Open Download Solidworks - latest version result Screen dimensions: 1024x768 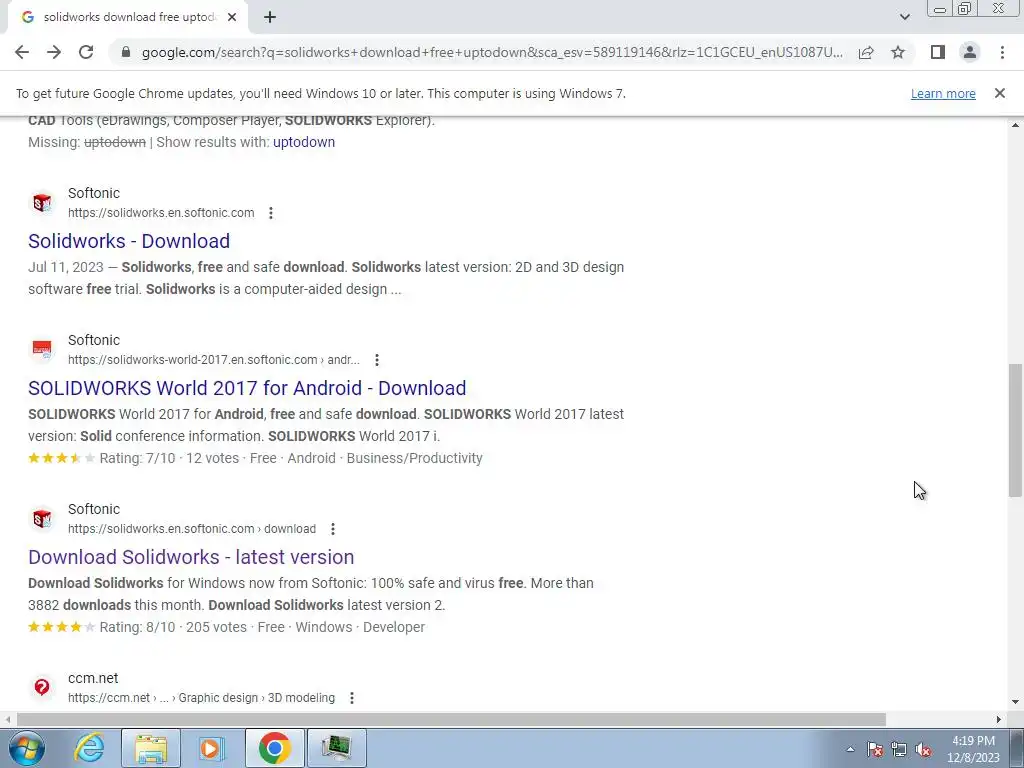pos(191,557)
